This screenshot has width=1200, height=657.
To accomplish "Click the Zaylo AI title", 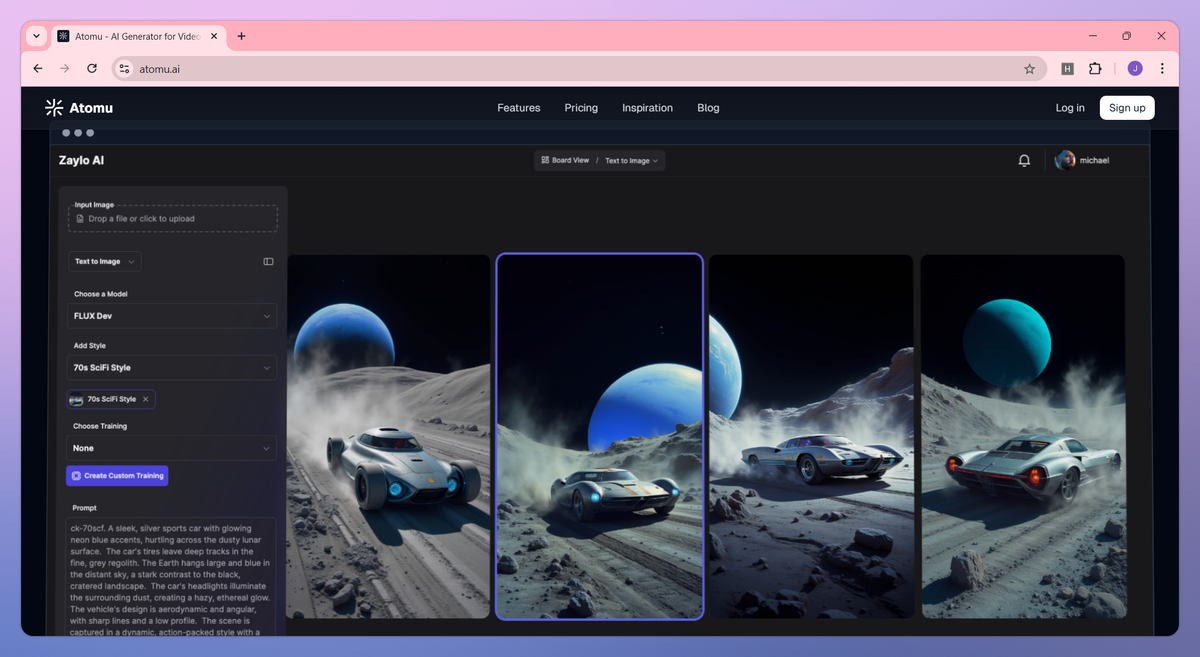I will tap(81, 160).
